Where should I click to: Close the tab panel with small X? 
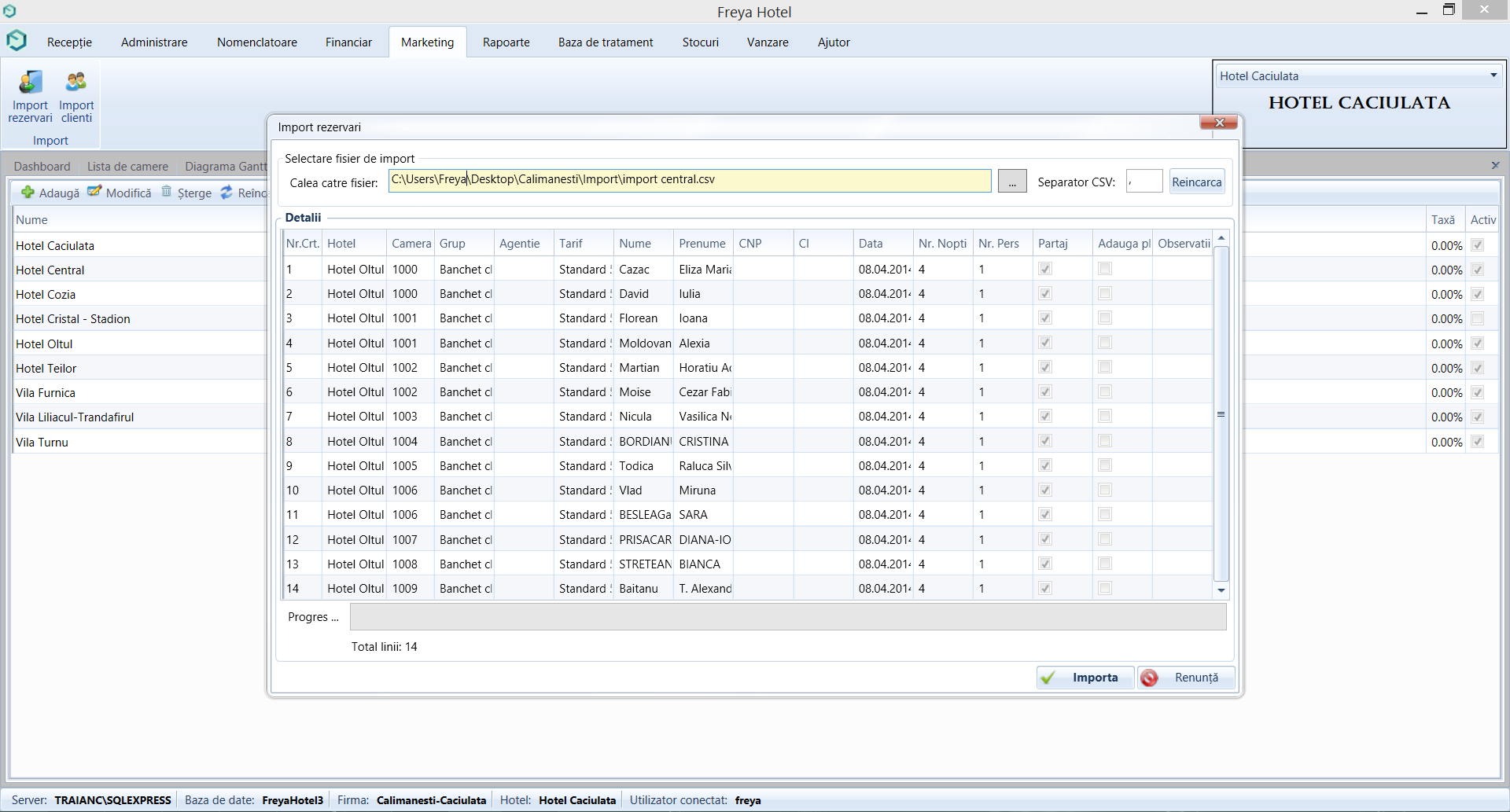[1495, 165]
